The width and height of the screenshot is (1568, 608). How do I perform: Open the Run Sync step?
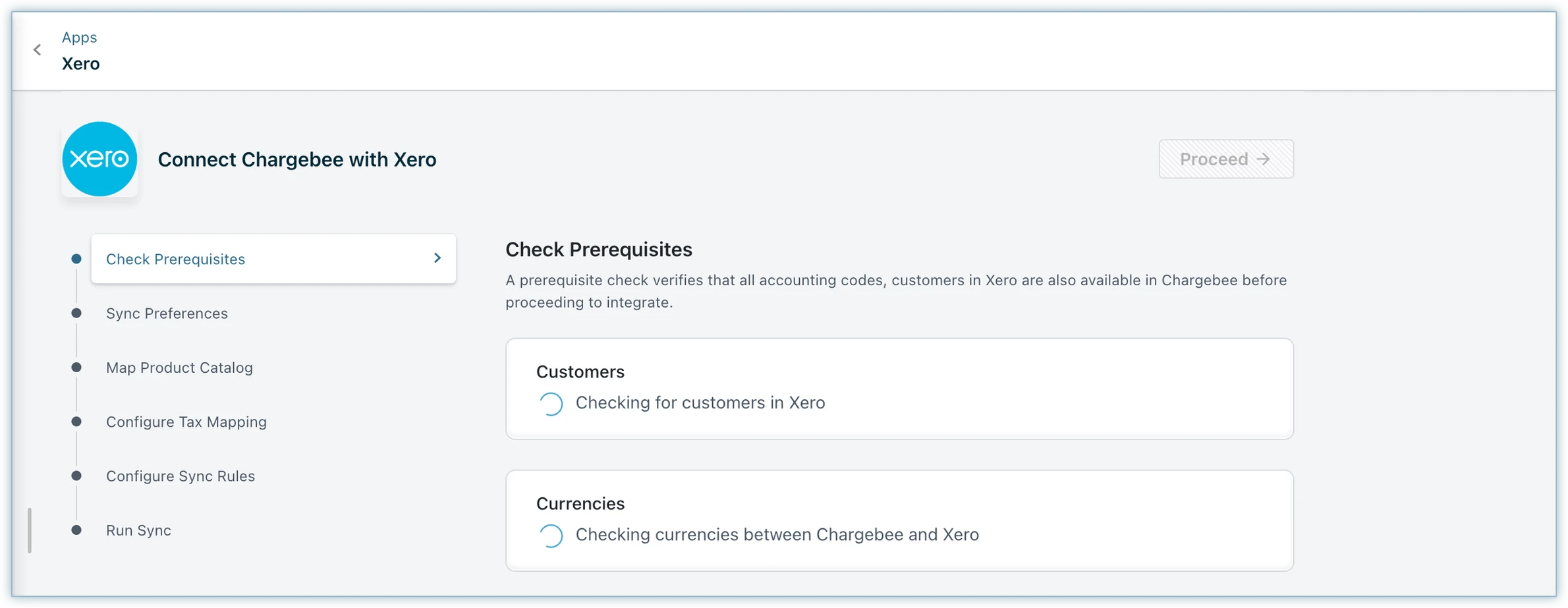coord(138,530)
